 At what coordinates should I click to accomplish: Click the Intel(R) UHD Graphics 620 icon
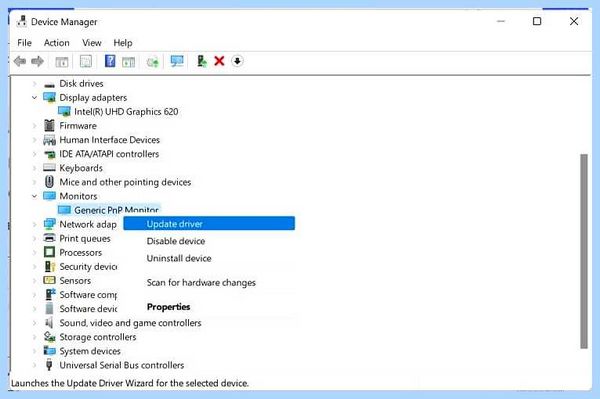[64, 111]
